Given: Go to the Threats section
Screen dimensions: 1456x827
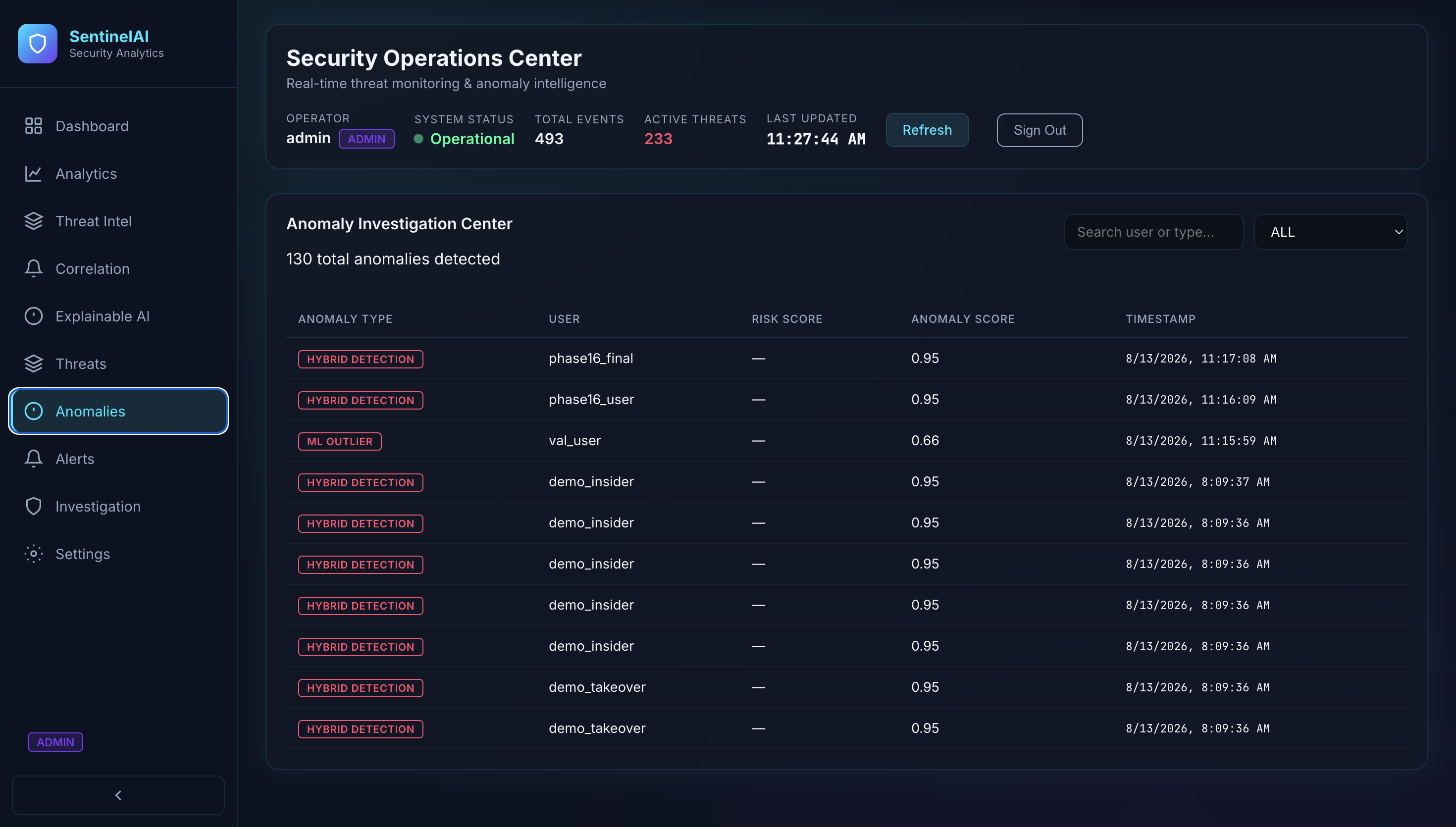Looking at the screenshot, I should coord(118,363).
